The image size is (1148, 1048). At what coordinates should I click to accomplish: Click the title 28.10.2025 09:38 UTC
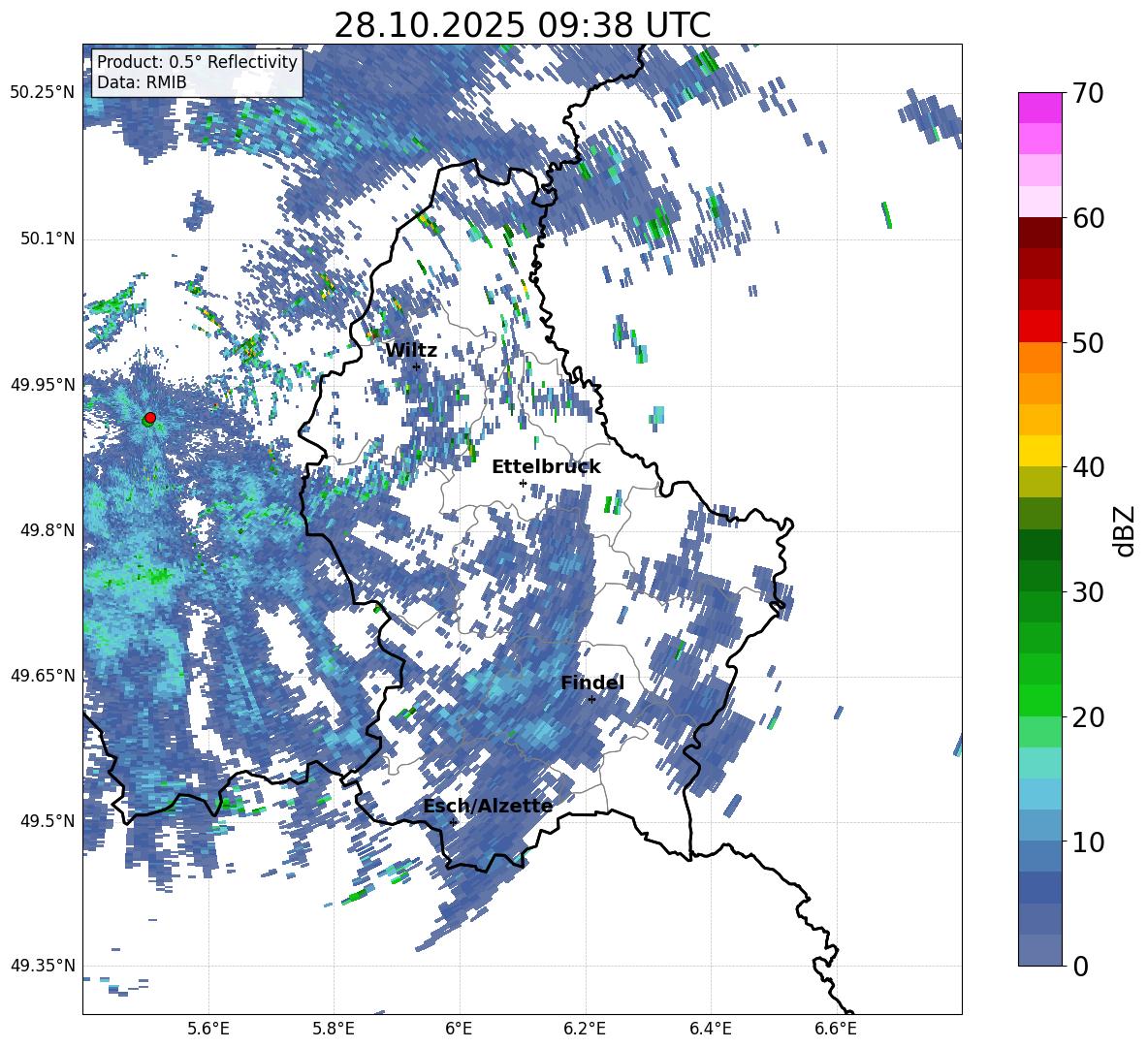(x=522, y=25)
